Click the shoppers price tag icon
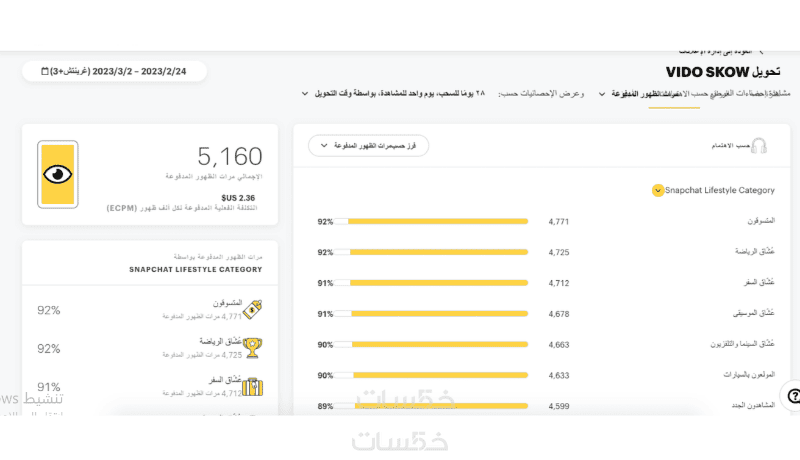Image resolution: width=800 pixels, height=460 pixels. 253,309
